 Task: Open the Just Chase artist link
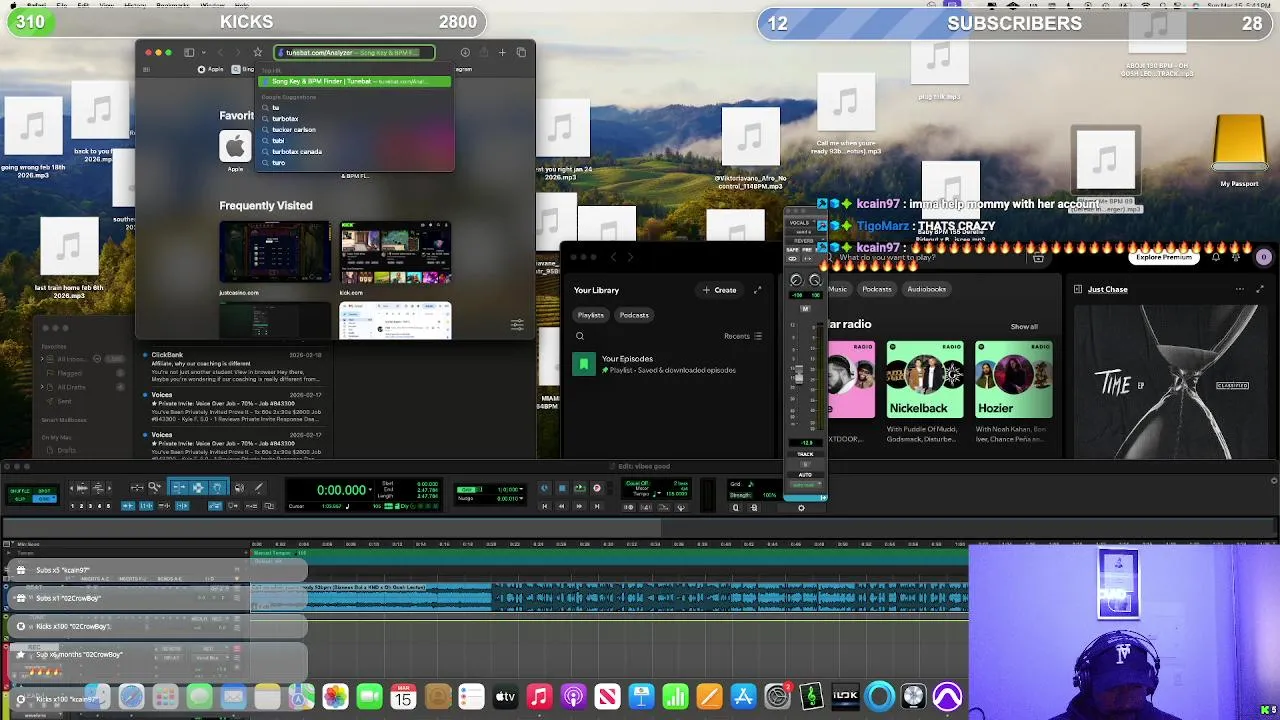(1107, 289)
